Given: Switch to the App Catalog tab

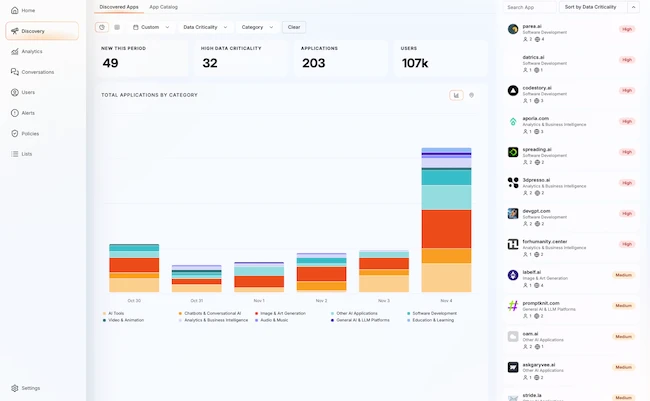Looking at the screenshot, I should pyautogui.click(x=163, y=7).
